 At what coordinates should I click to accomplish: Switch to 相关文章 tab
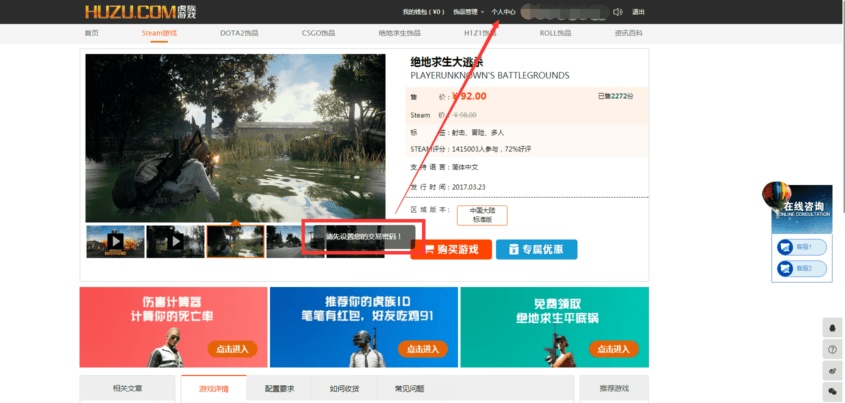pyautogui.click(x=128, y=388)
